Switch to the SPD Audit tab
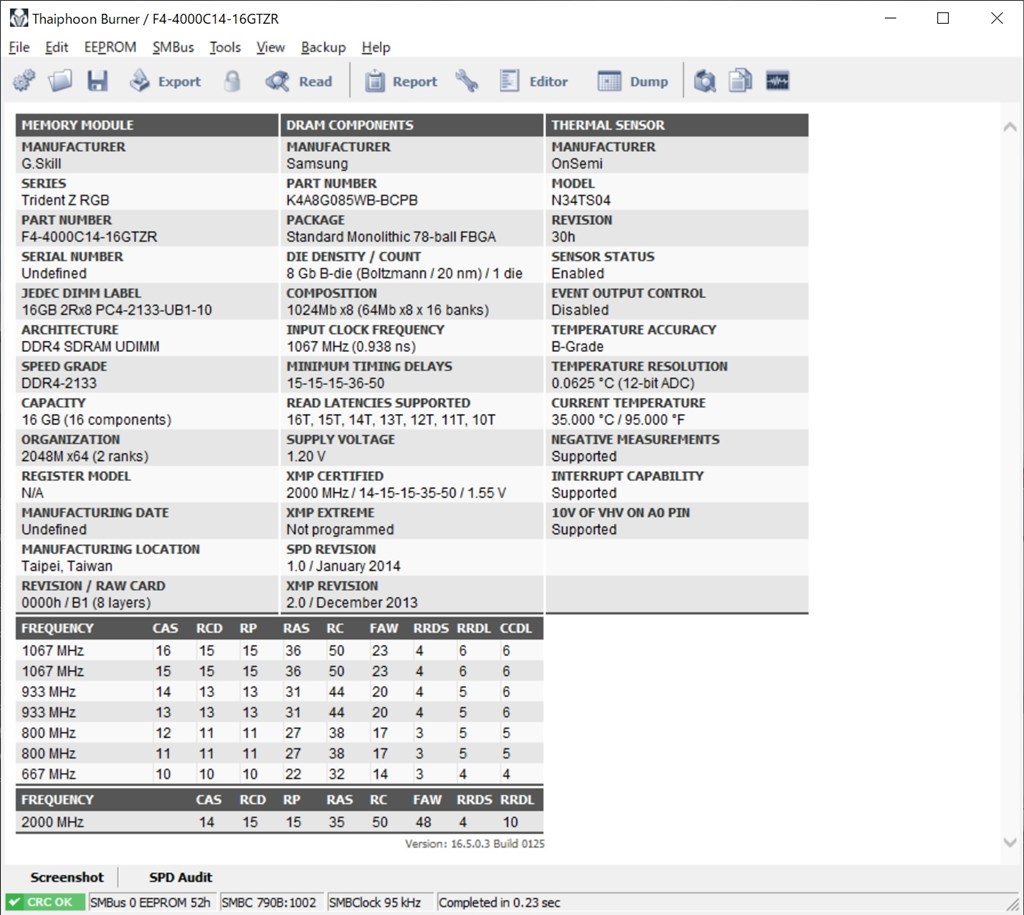This screenshot has height=915, width=1024. click(180, 877)
